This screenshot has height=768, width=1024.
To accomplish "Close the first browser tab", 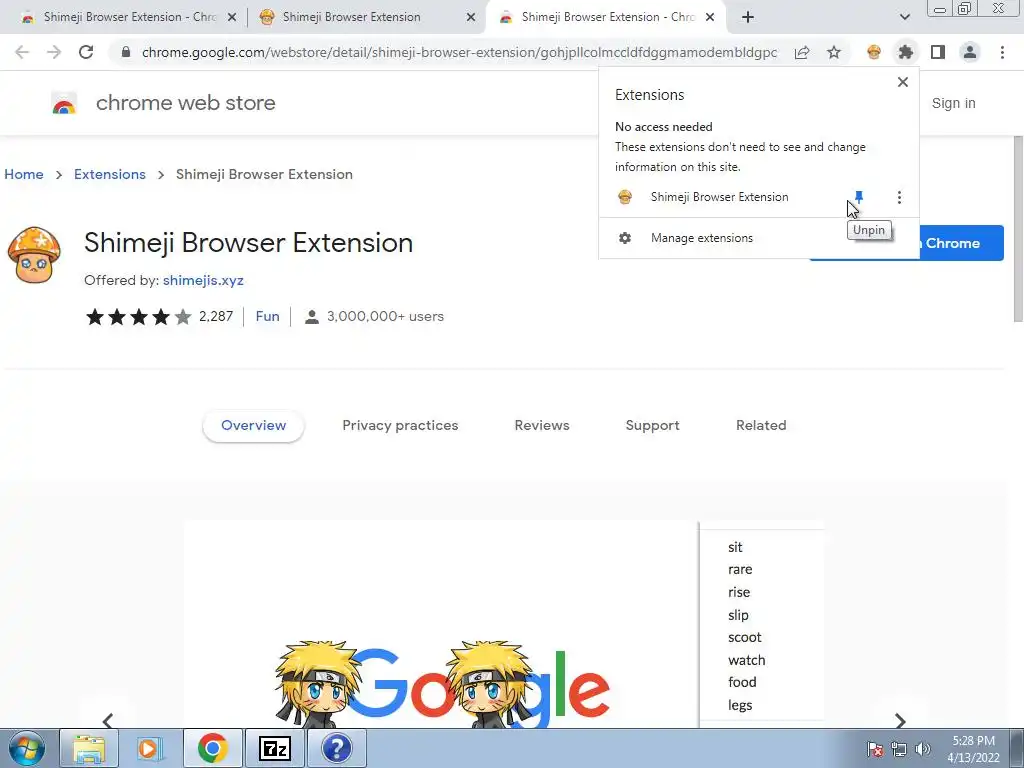I will click(x=232, y=18).
